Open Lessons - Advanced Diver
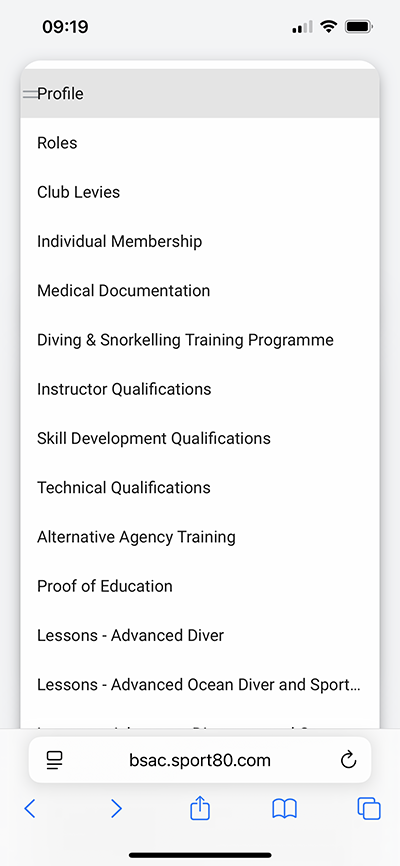 point(200,635)
